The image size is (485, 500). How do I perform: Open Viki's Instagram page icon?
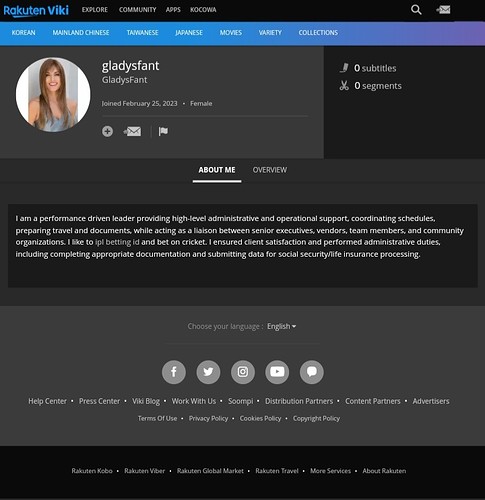click(243, 372)
